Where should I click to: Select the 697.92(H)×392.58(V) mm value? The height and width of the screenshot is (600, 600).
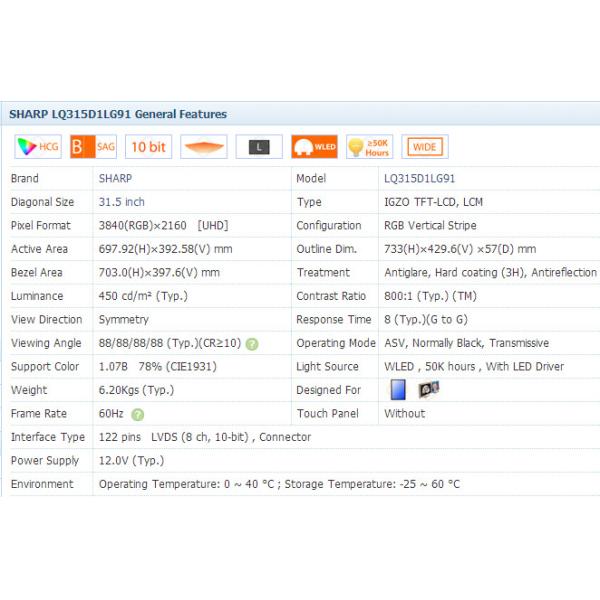[165, 249]
